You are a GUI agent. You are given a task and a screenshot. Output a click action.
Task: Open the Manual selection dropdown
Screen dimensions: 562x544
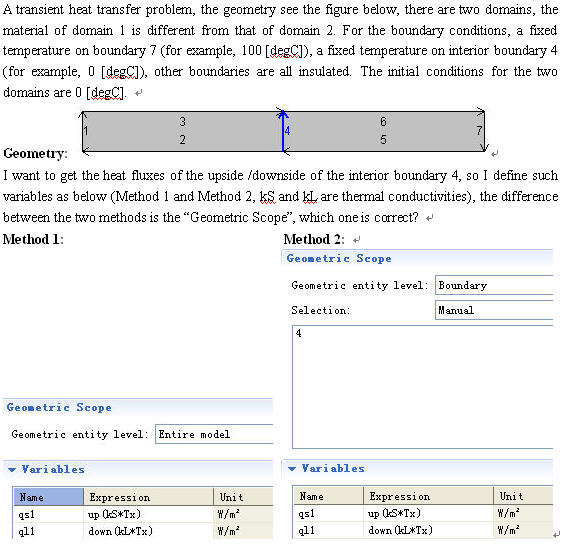(494, 310)
